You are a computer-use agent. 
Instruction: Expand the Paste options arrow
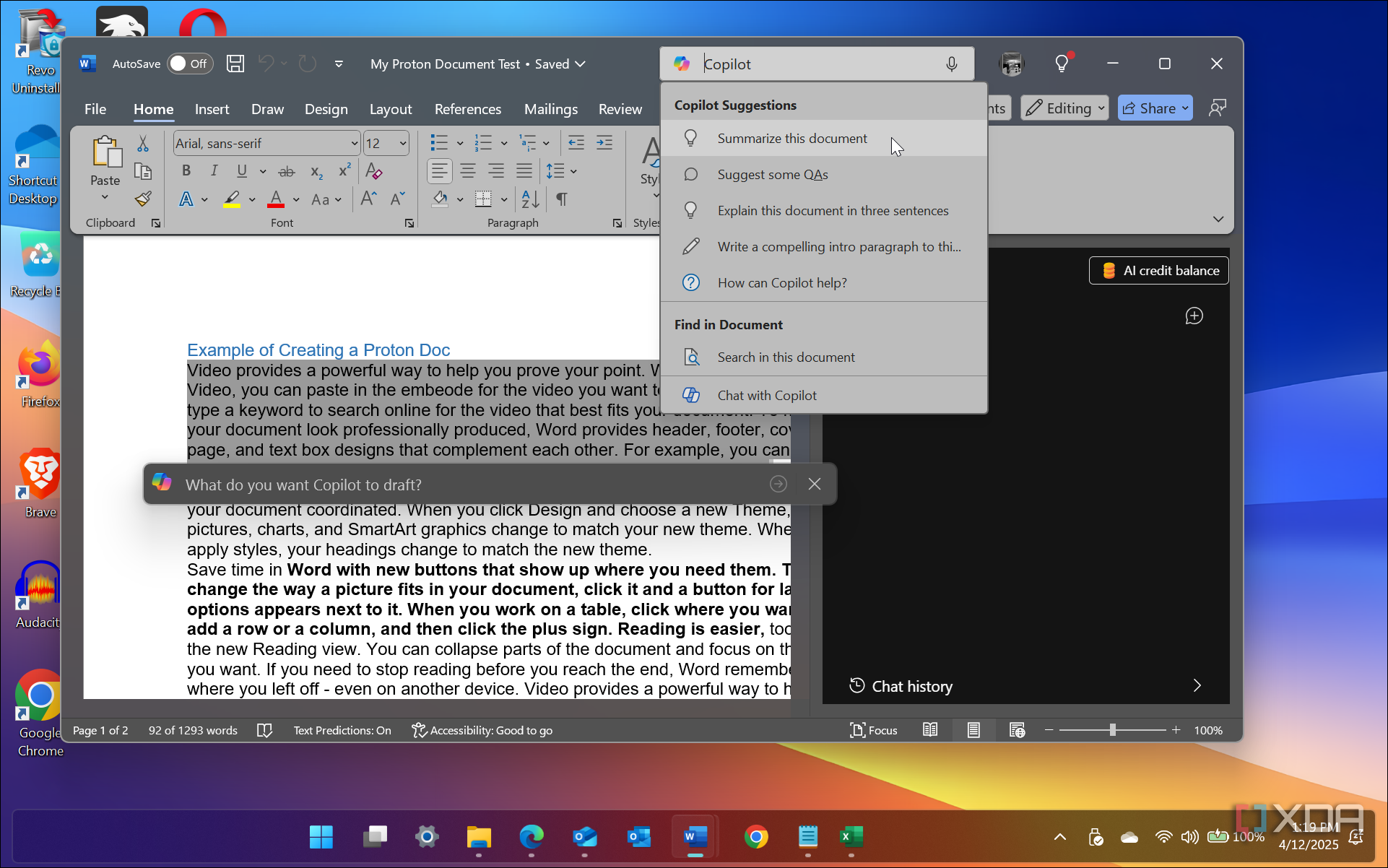pos(105,198)
